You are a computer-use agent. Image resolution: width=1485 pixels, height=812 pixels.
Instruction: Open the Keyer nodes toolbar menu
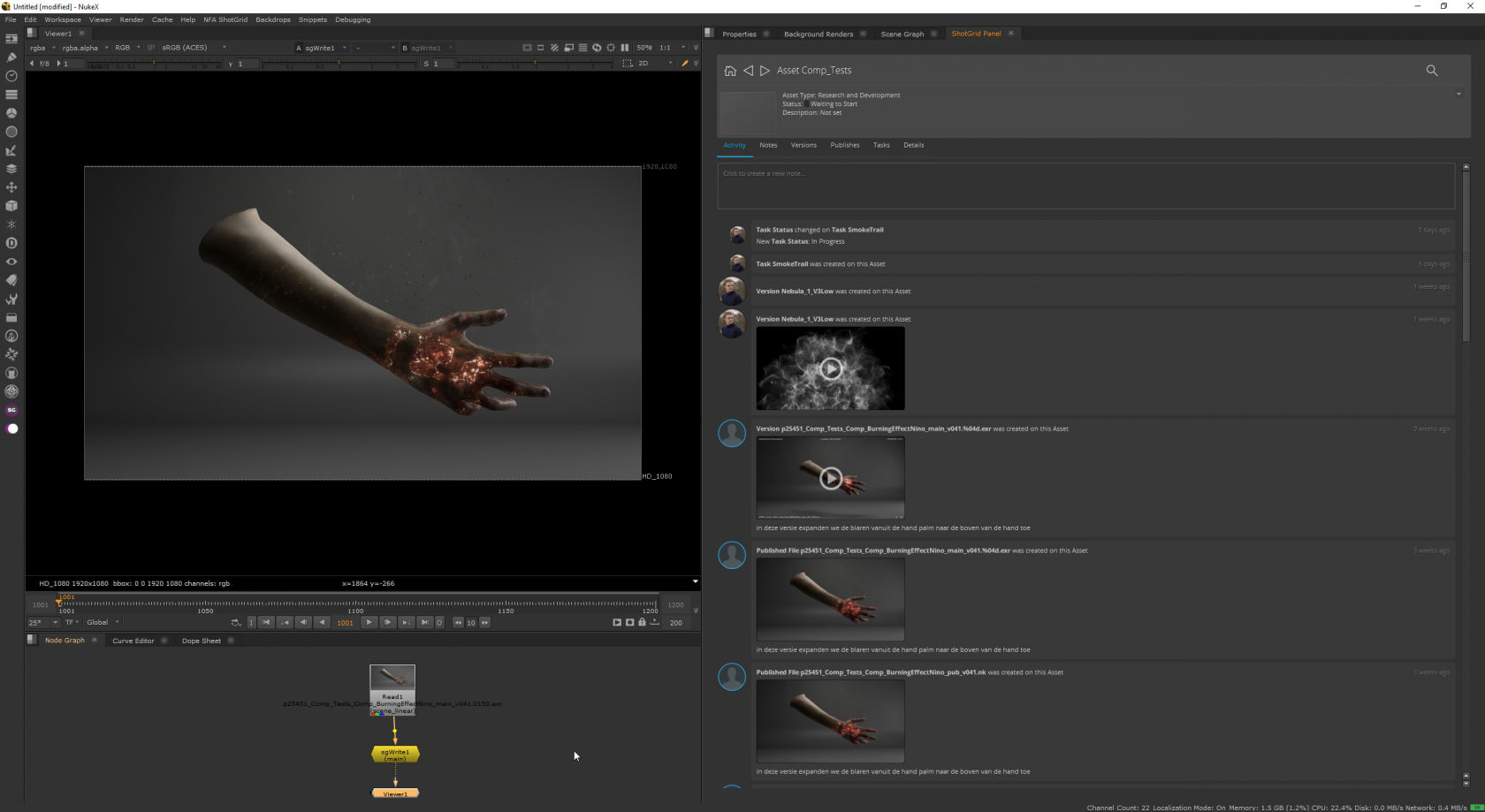click(11, 150)
